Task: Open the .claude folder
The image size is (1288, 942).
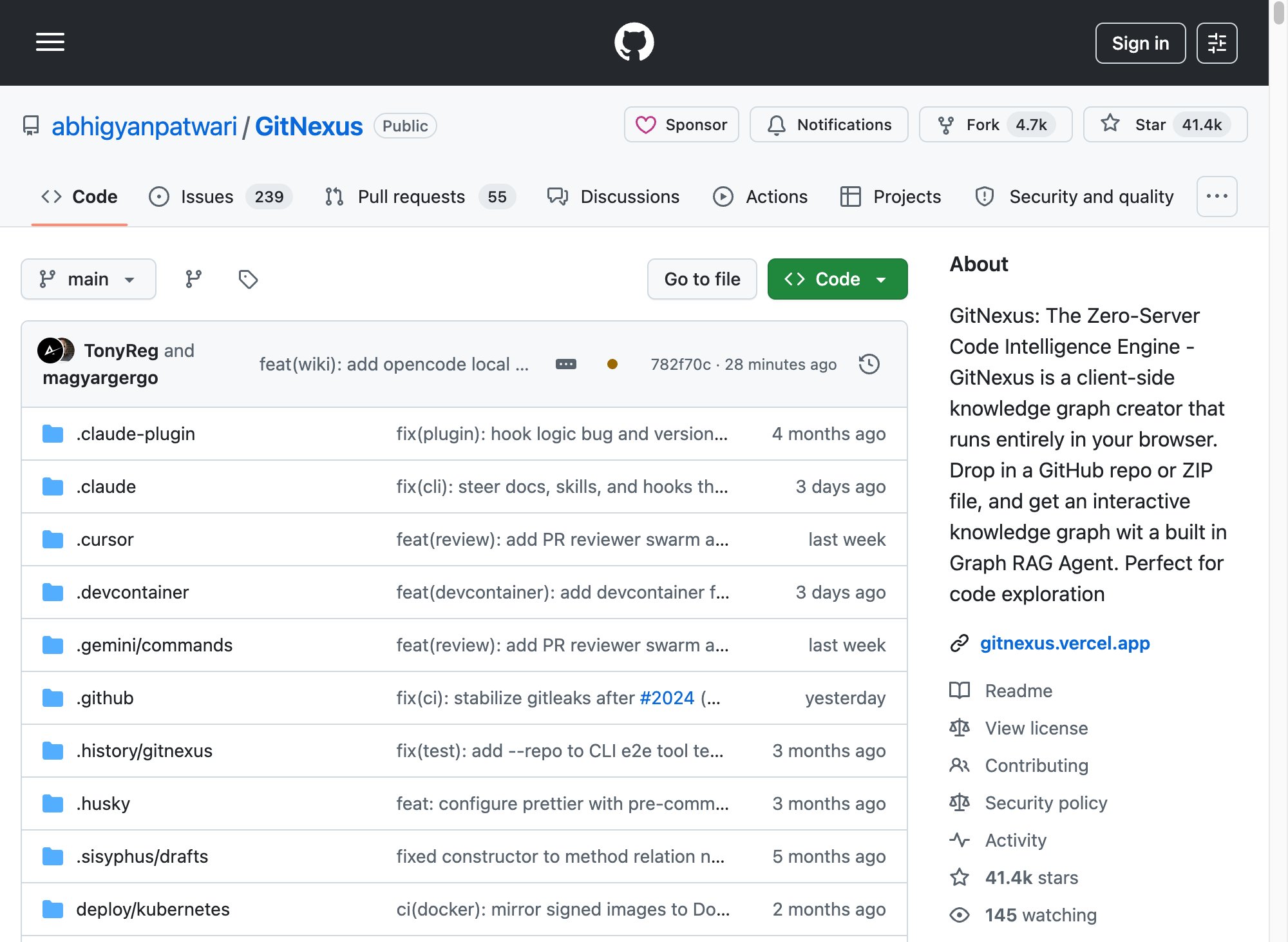Action: click(106, 486)
